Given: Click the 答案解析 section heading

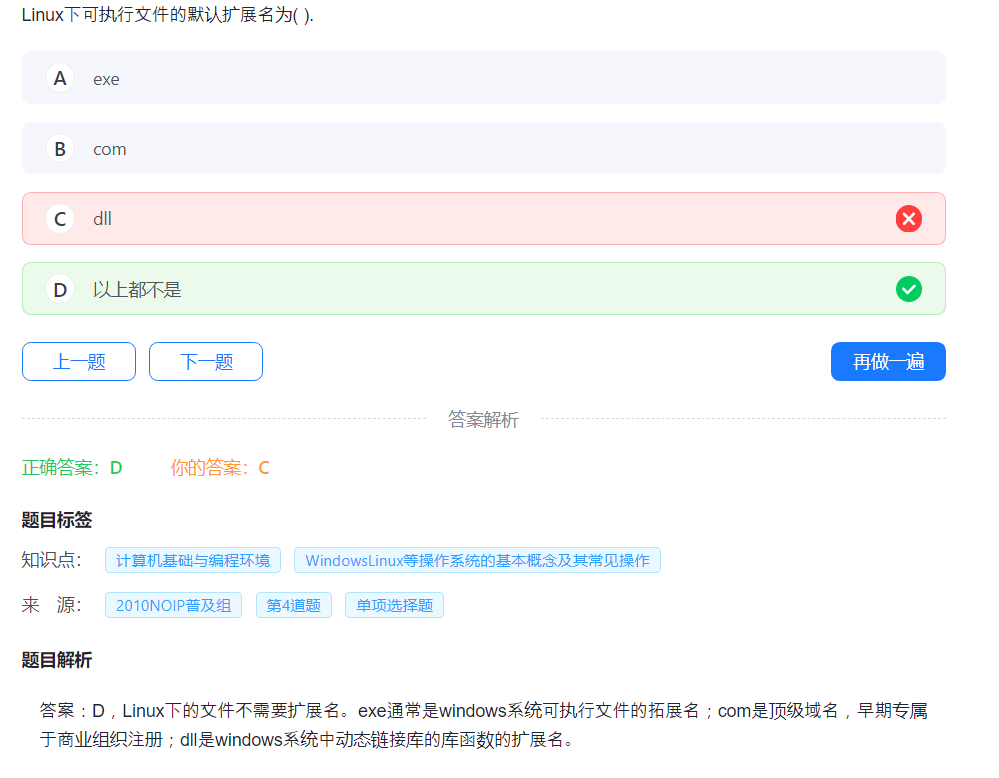Looking at the screenshot, I should [x=483, y=419].
